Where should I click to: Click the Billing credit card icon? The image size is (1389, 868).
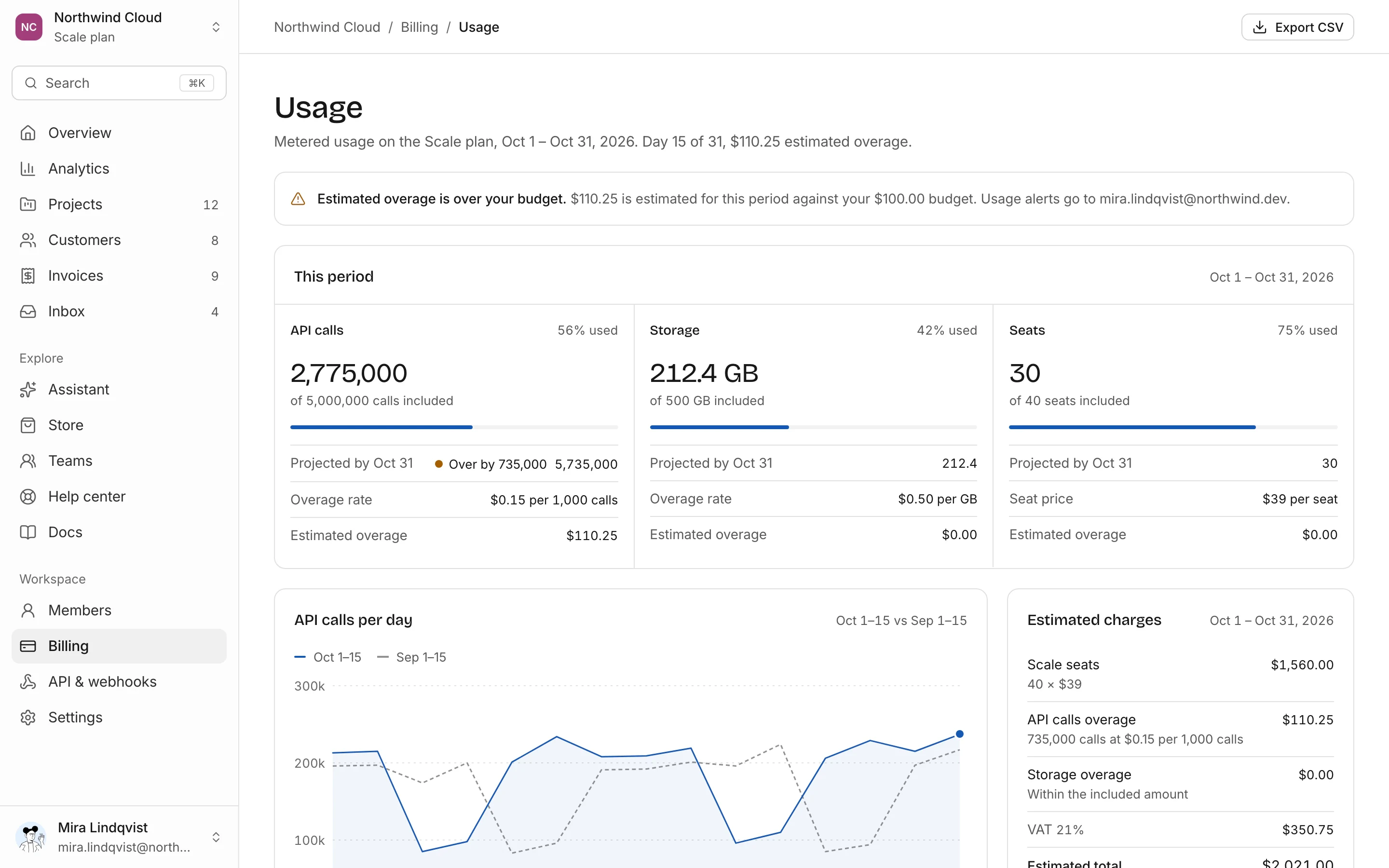[x=28, y=646]
